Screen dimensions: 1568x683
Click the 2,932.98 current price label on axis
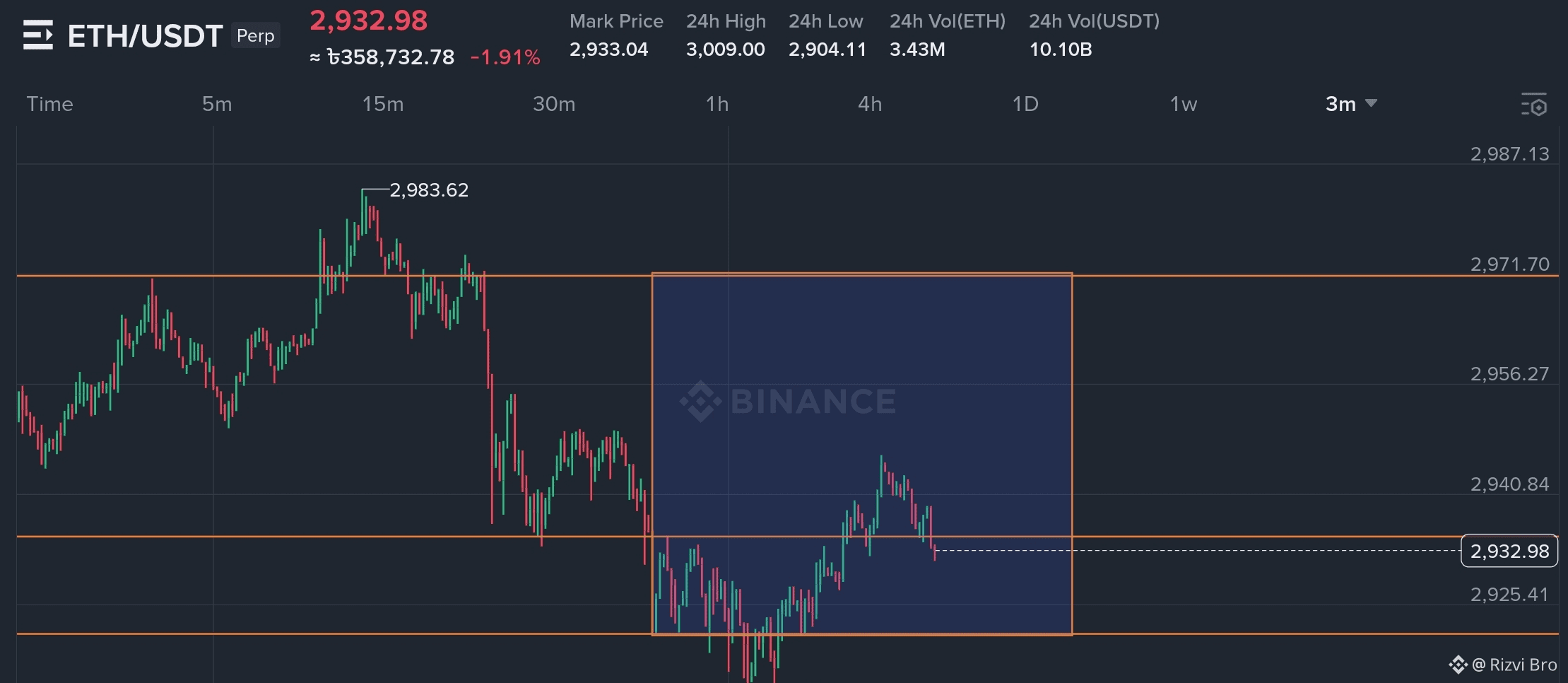1509,551
